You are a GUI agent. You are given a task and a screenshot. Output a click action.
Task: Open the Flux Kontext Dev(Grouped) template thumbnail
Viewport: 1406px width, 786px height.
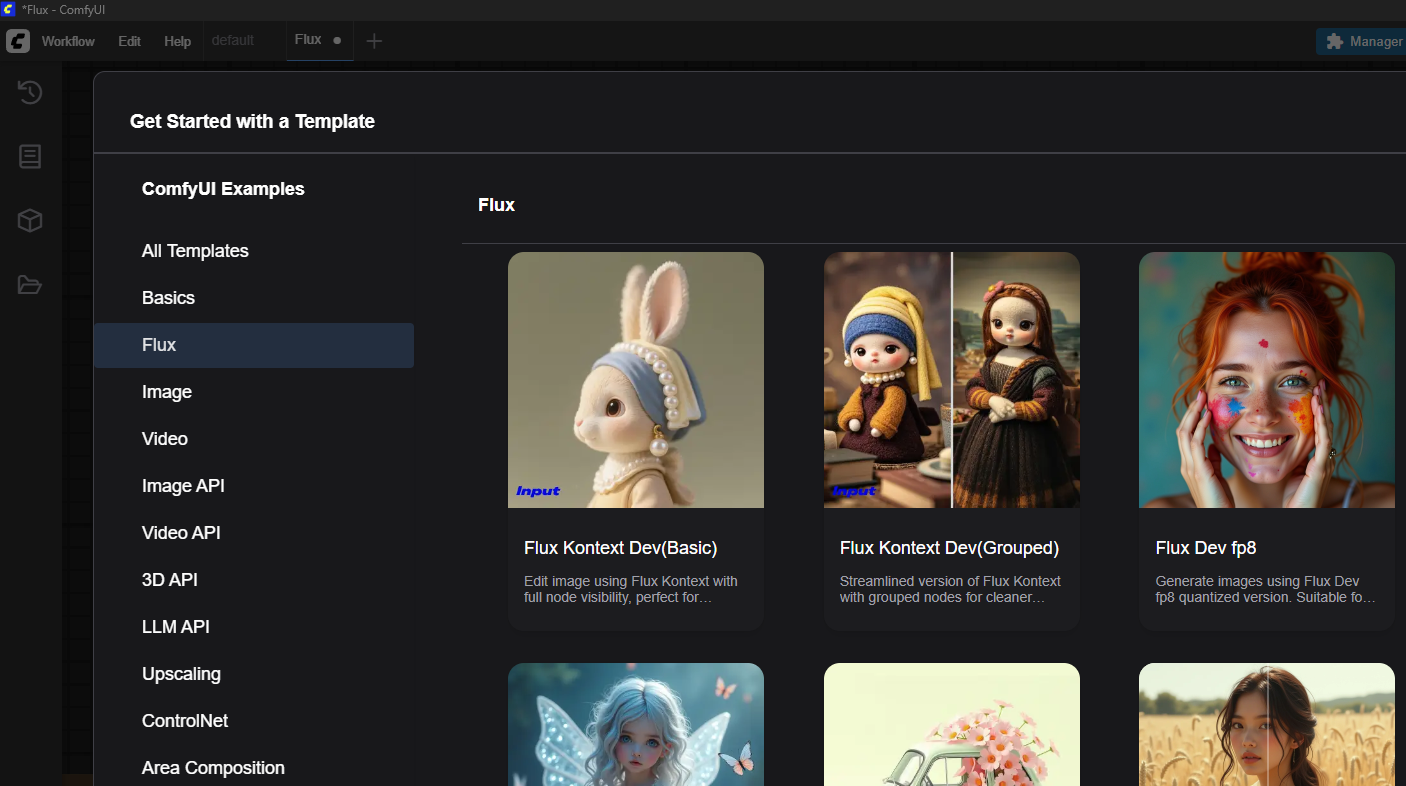[x=951, y=380]
